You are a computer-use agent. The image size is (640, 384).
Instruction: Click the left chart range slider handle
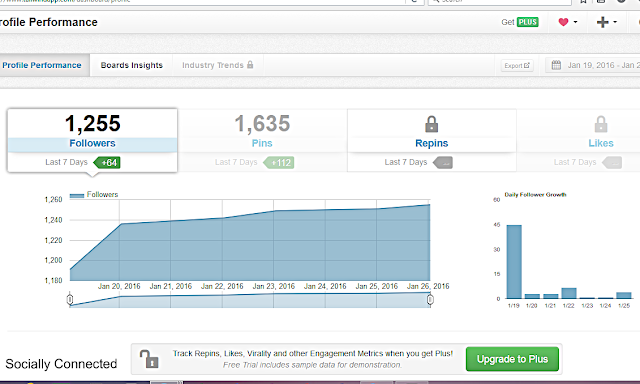point(70,300)
